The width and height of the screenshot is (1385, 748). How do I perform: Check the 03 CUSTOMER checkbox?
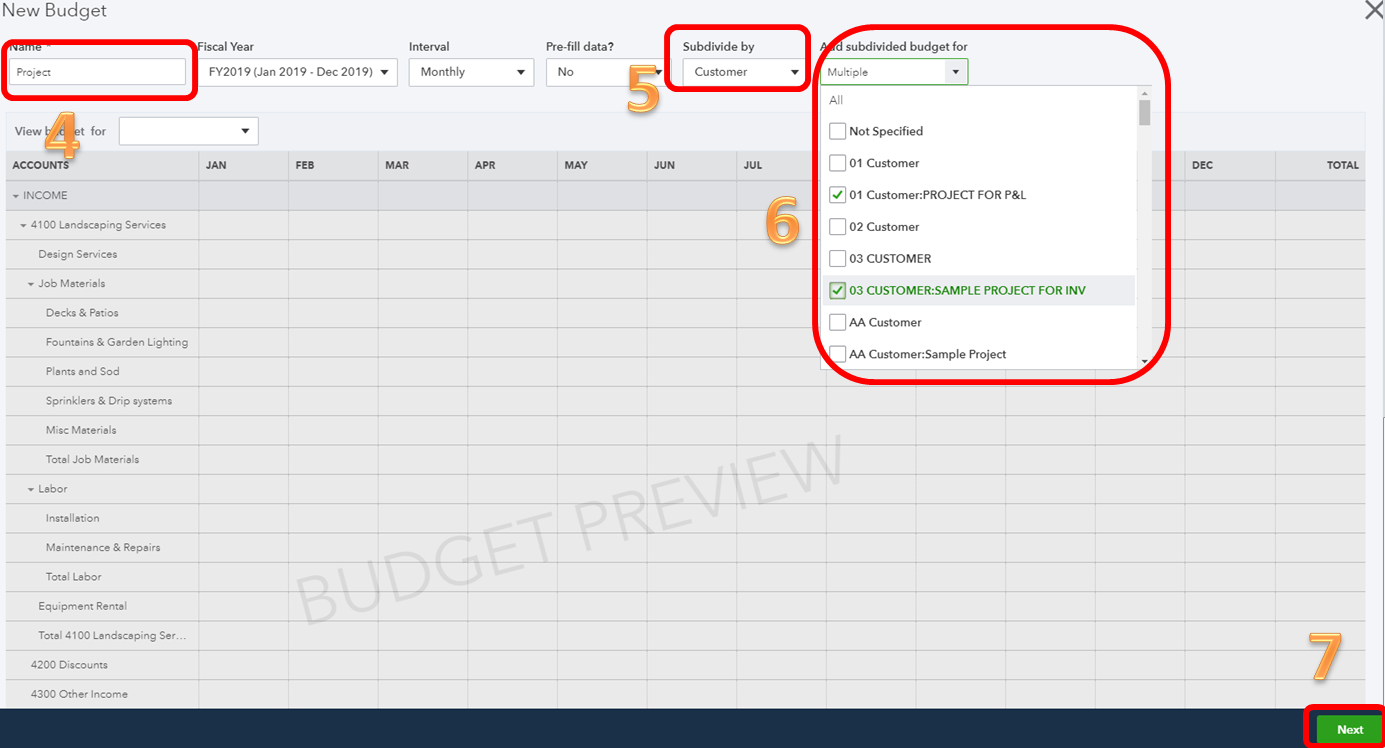837,259
